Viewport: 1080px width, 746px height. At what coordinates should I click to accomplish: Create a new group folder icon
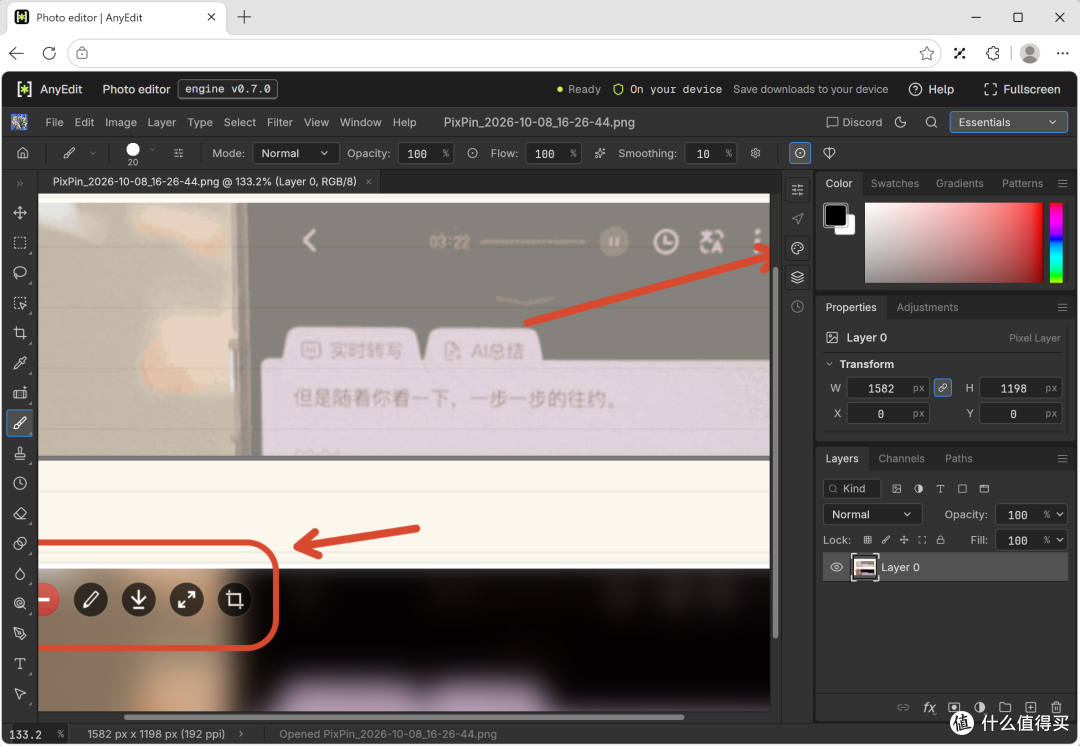1005,707
